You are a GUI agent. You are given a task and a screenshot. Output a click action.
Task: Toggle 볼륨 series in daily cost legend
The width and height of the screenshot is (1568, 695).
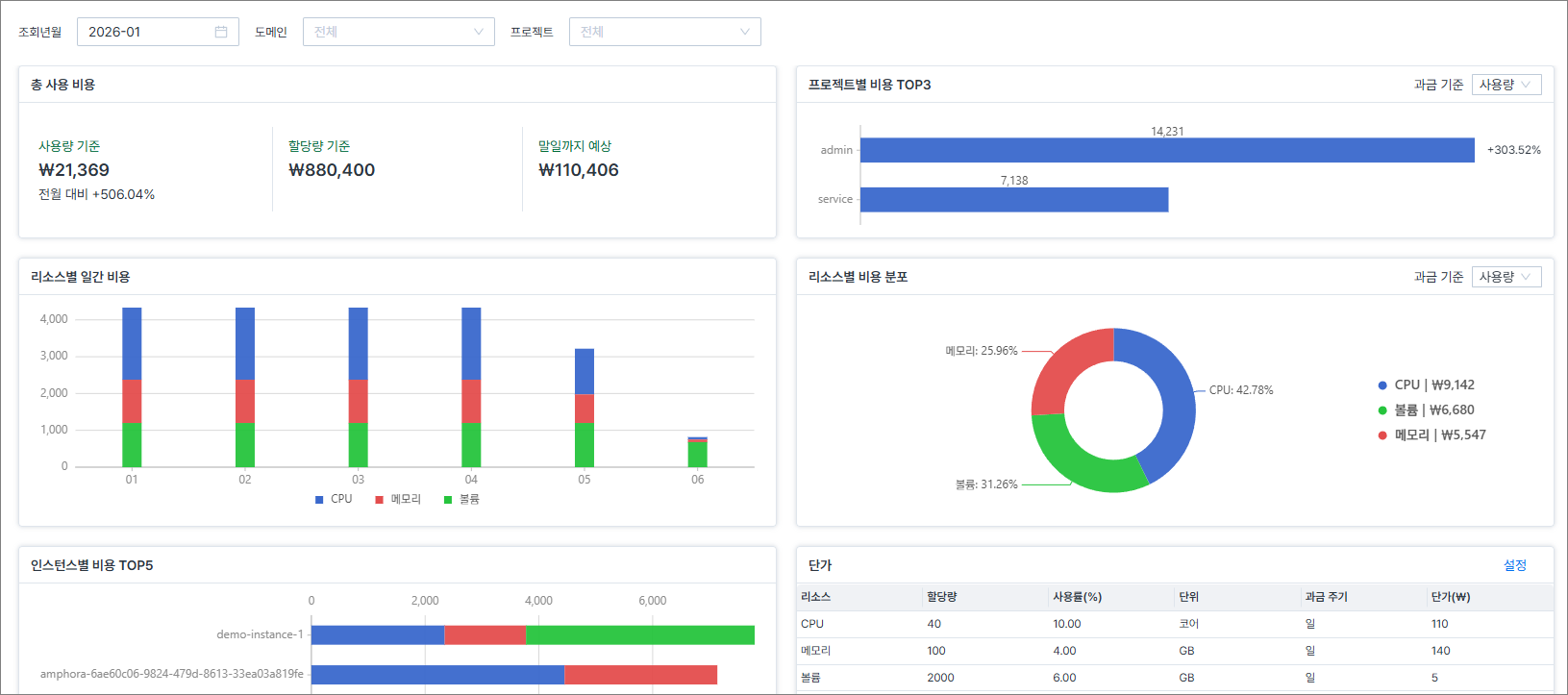pyautogui.click(x=461, y=499)
